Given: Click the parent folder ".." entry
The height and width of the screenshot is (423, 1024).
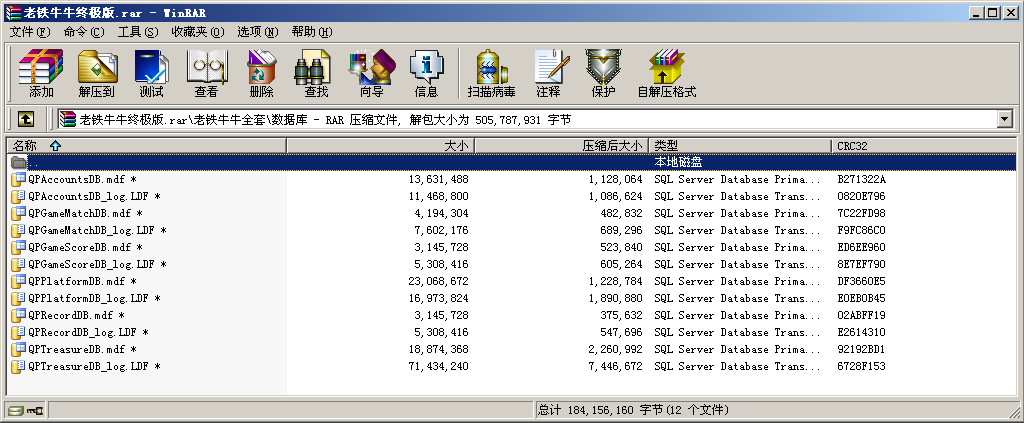Looking at the screenshot, I should click(33, 162).
